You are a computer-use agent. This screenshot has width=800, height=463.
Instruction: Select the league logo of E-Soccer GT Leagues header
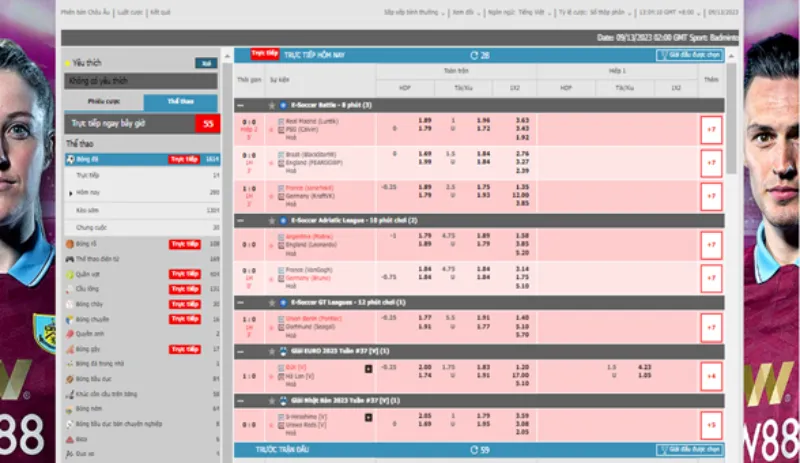283,302
